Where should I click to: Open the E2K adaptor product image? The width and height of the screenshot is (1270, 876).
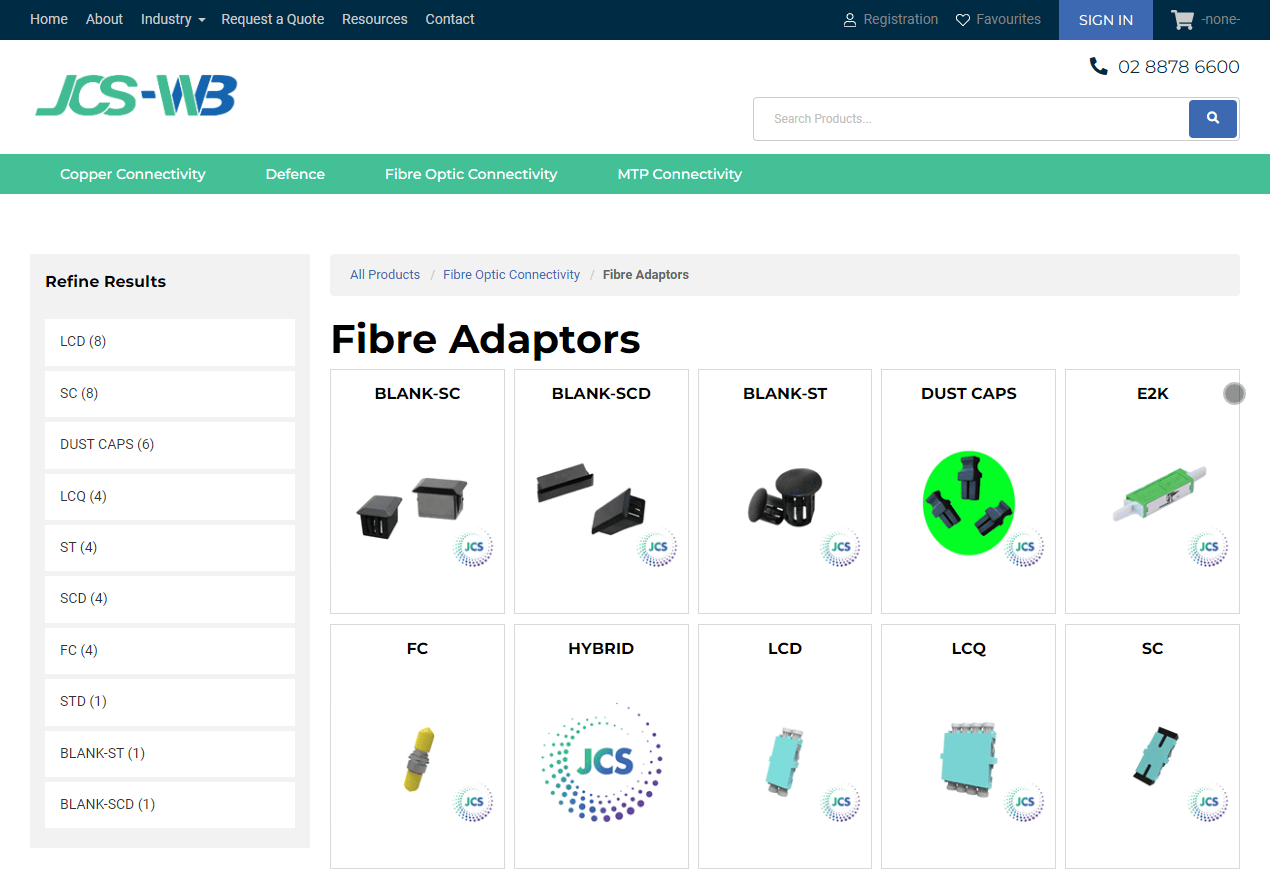pos(1152,495)
